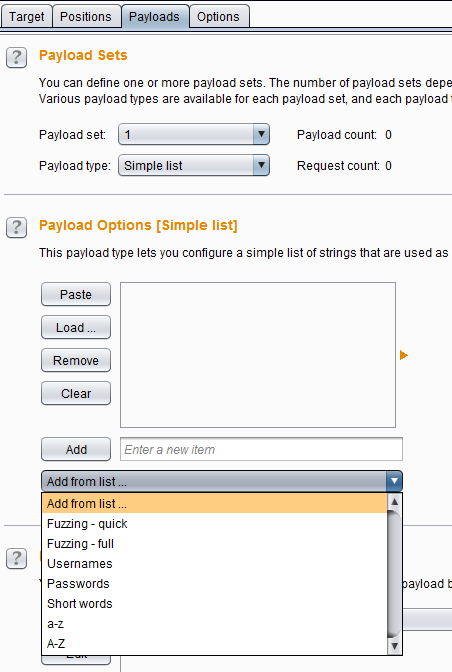The image size is (452, 672).
Task: Click the Remove button
Action: click(76, 360)
